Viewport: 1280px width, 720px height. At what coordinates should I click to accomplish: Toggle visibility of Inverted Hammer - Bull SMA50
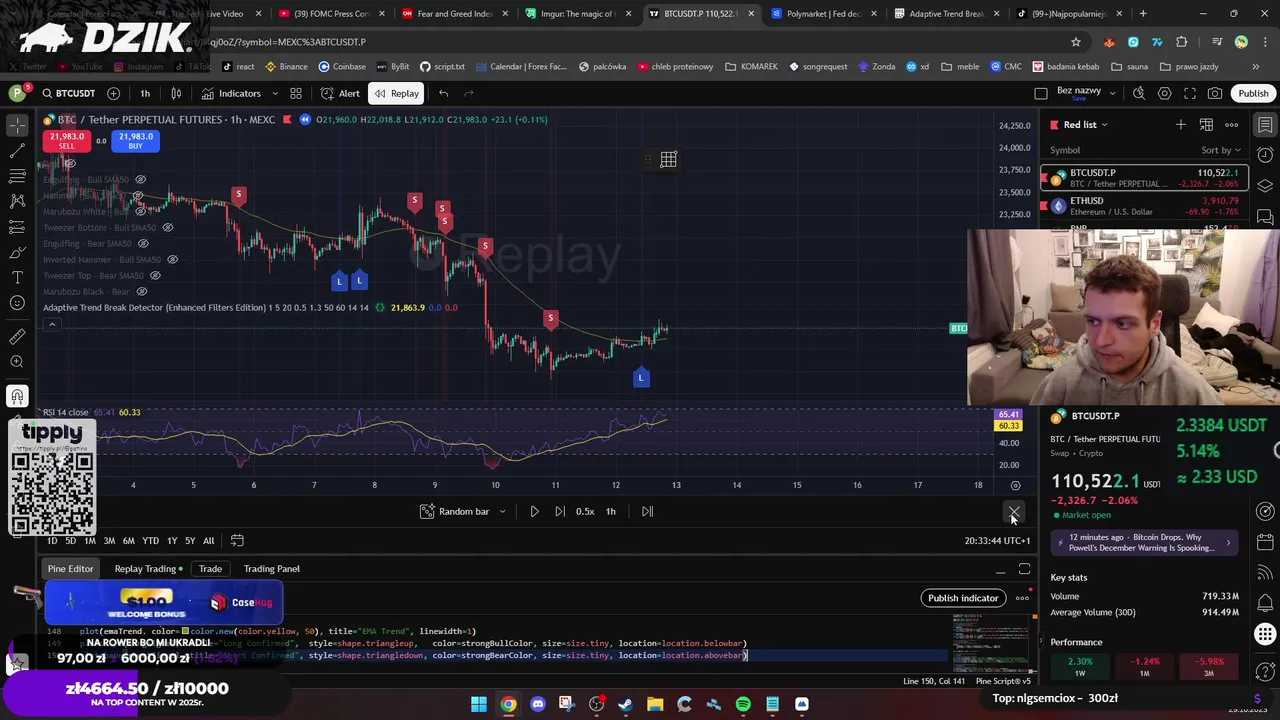[172, 260]
